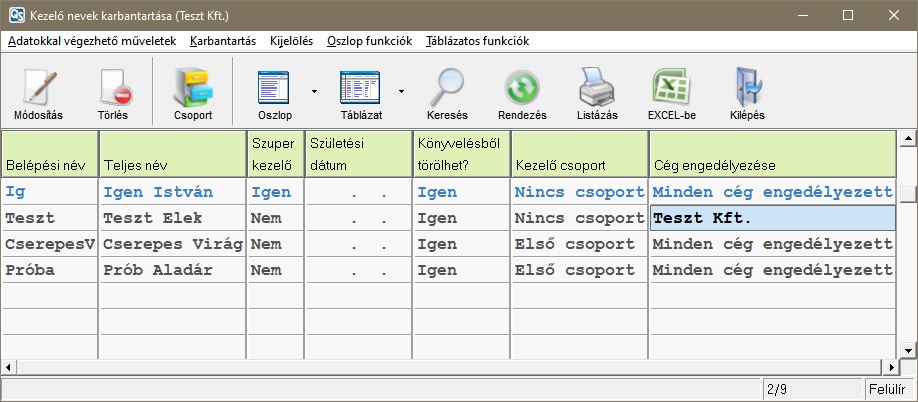Select the Teszt Kft. cell
This screenshot has width=918, height=402.
[770, 218]
